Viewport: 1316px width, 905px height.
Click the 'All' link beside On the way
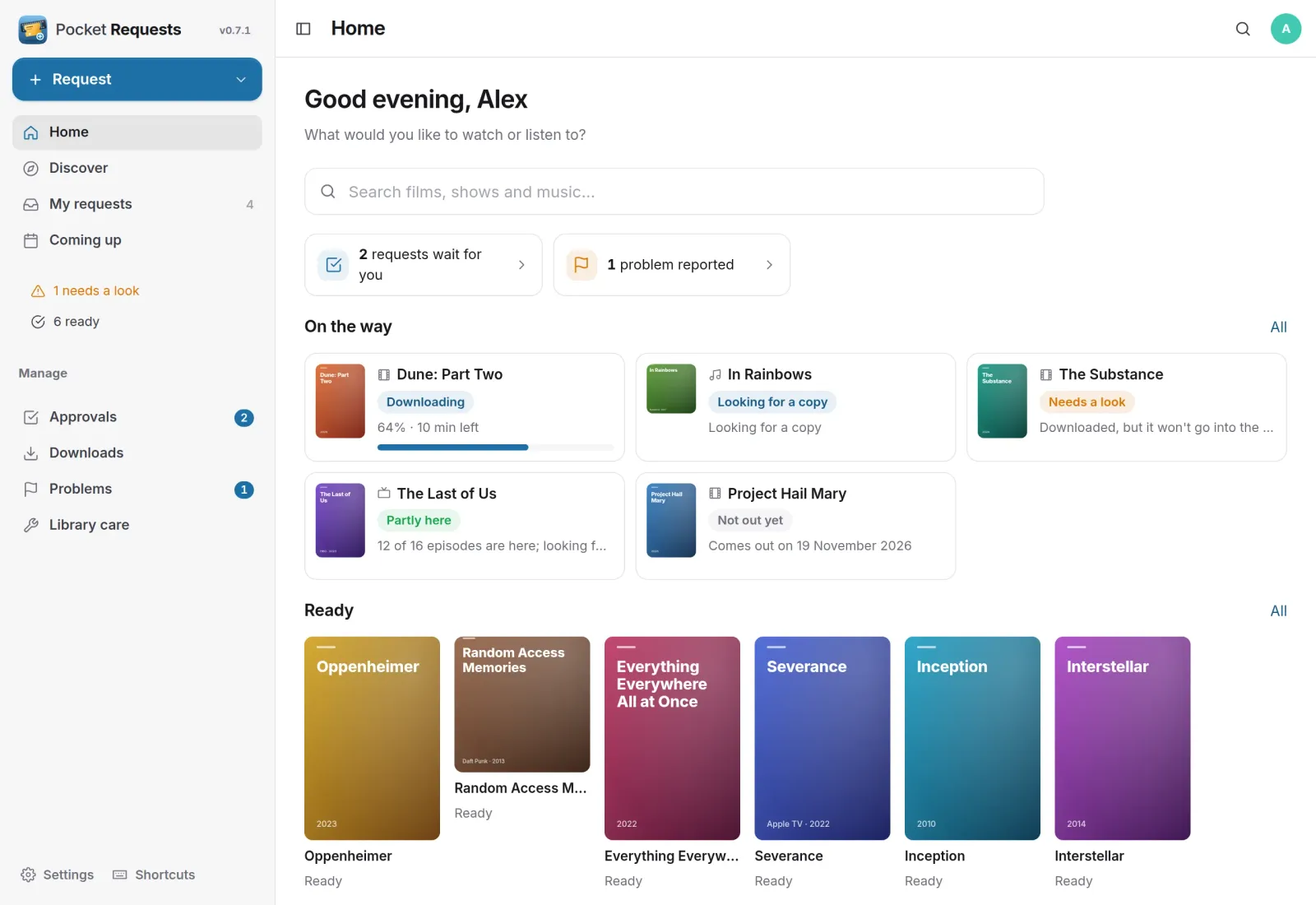(1278, 327)
